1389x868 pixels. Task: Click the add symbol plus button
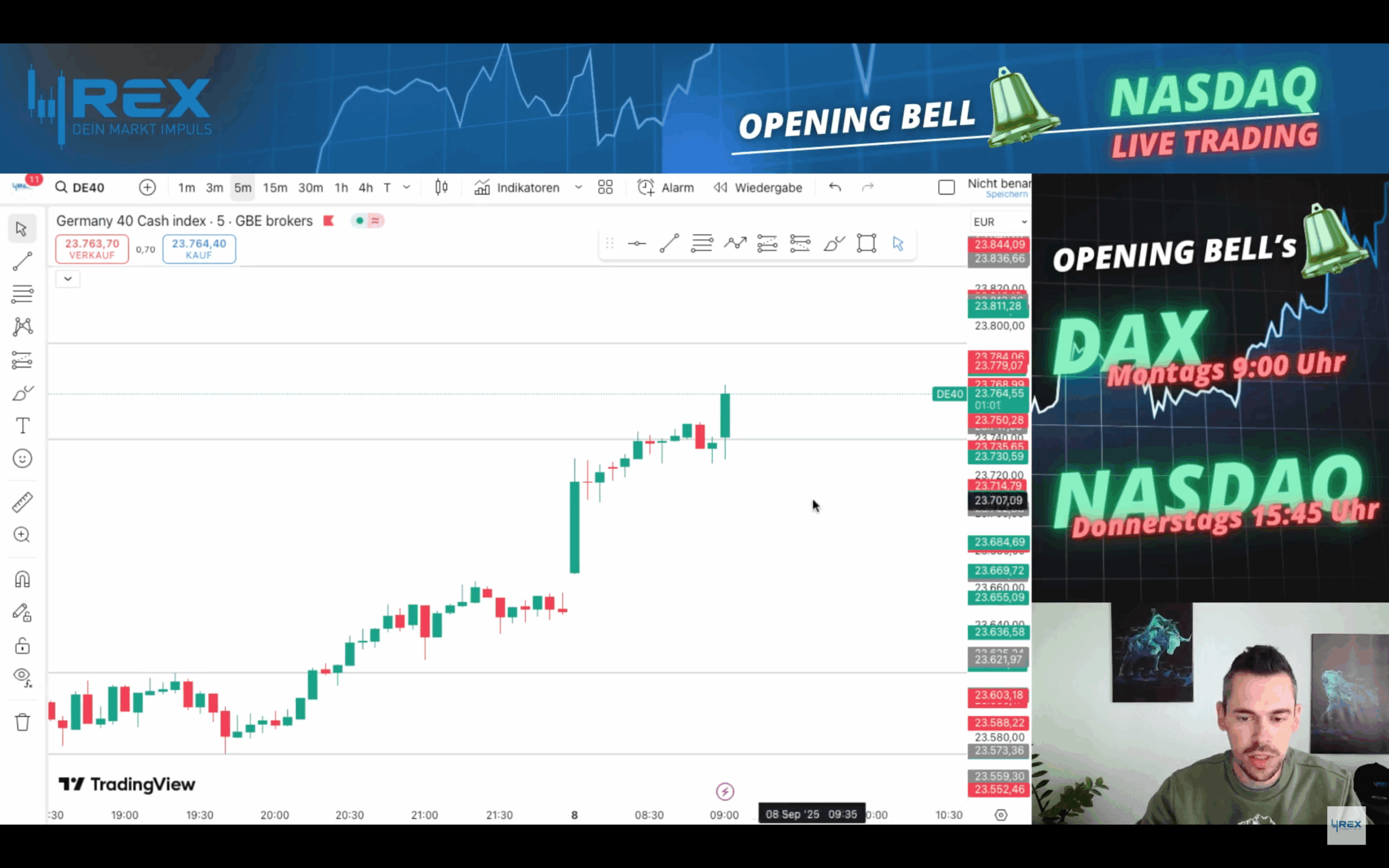[x=148, y=188]
